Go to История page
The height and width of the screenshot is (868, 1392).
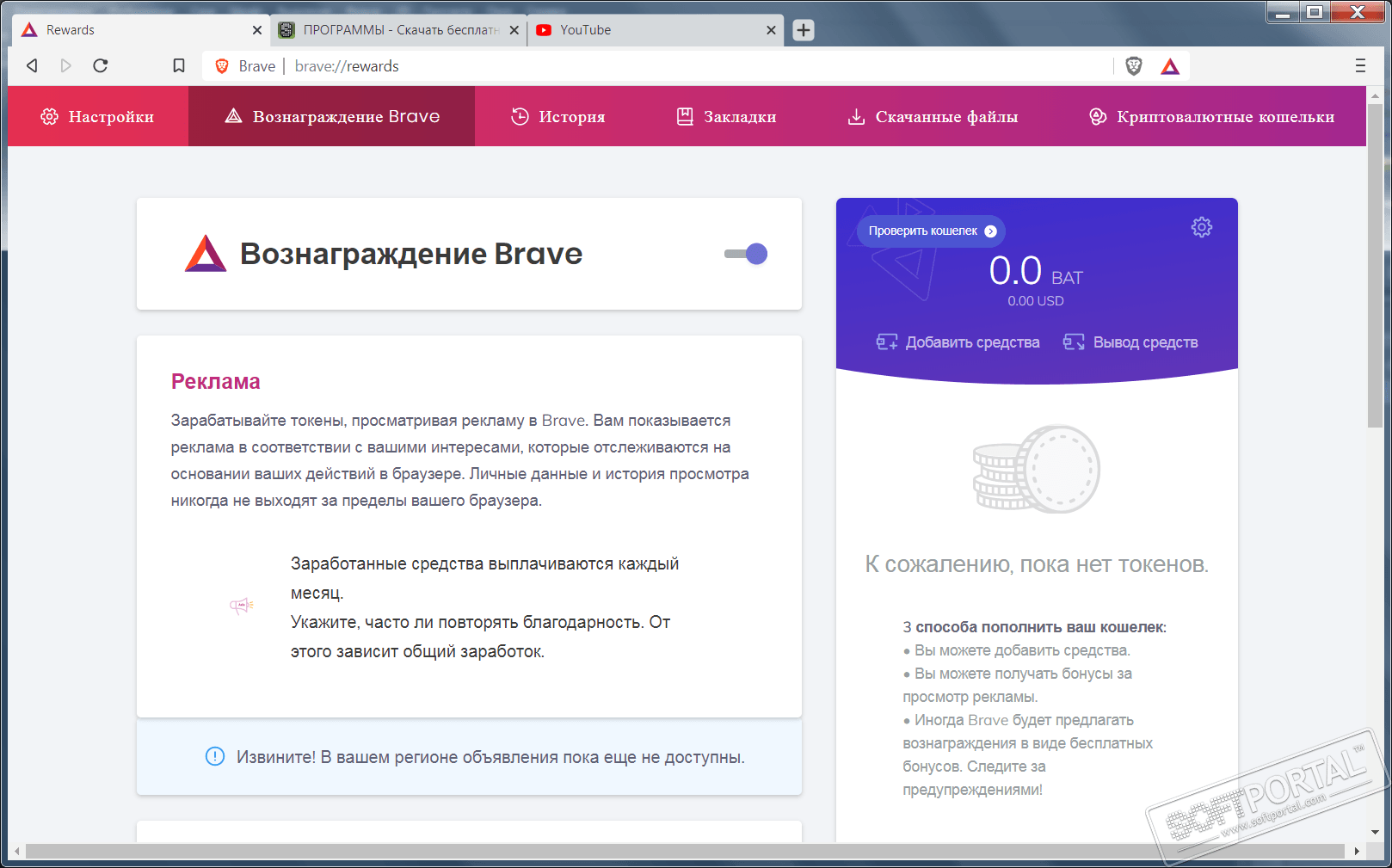(x=558, y=116)
